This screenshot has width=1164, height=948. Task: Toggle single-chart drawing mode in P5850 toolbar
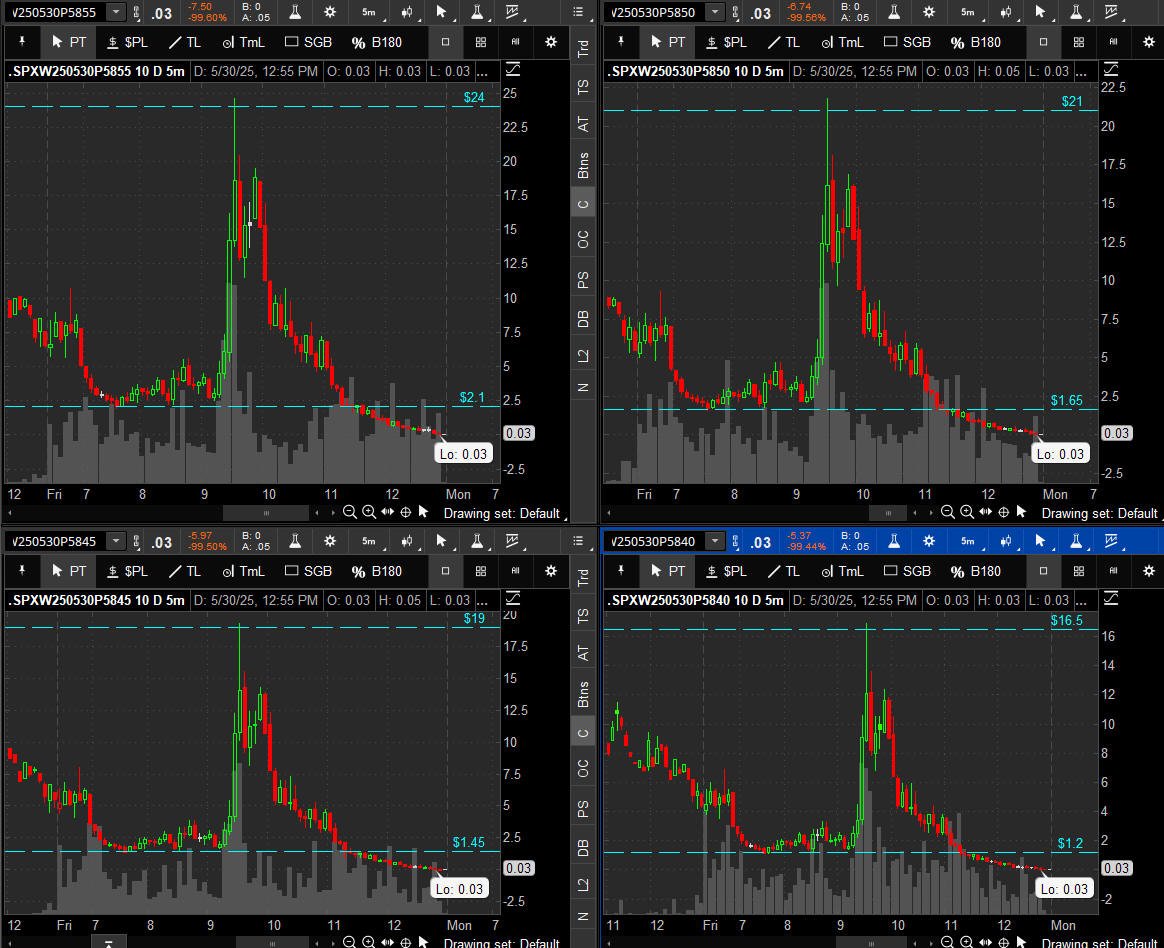click(x=1043, y=42)
